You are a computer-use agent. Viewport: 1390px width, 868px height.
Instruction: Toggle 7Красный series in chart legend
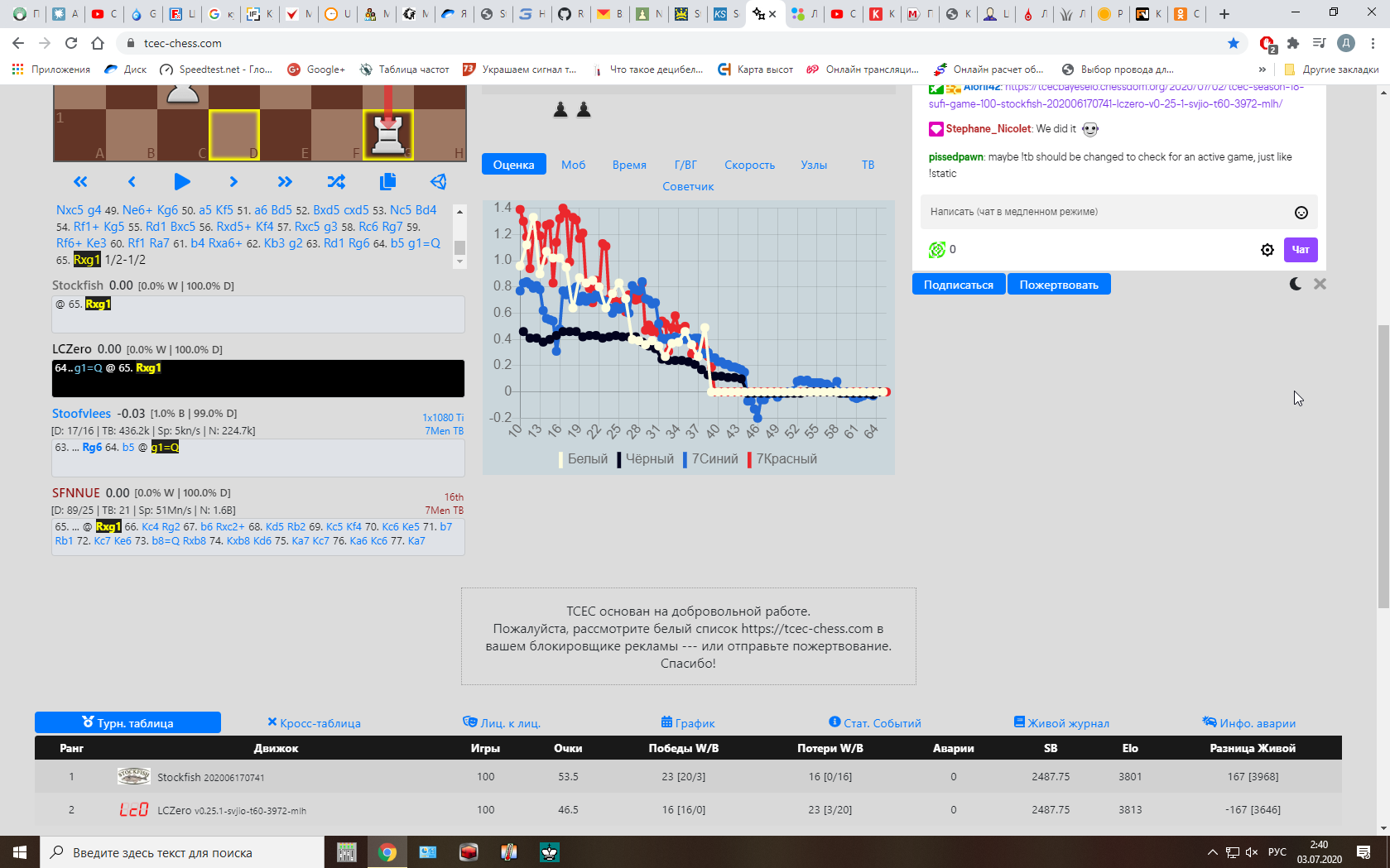783,459
